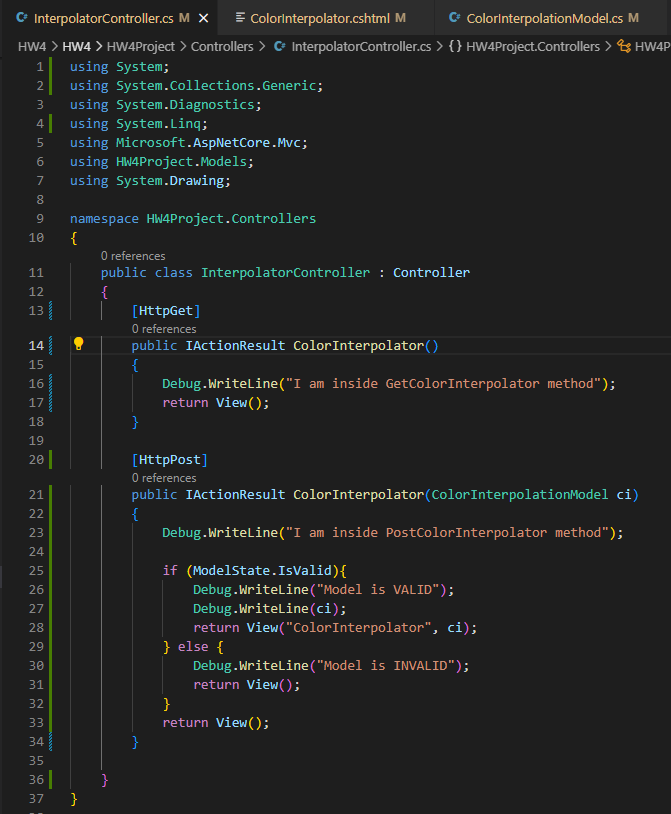Open the HW4Project breadcrumb segment

[141, 47]
